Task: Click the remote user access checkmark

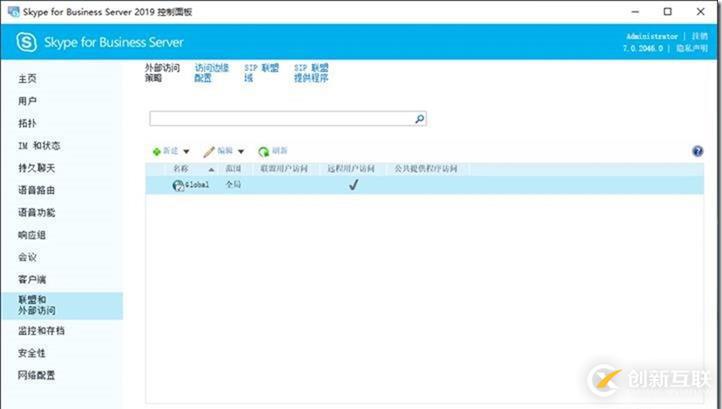Action: pos(353,185)
